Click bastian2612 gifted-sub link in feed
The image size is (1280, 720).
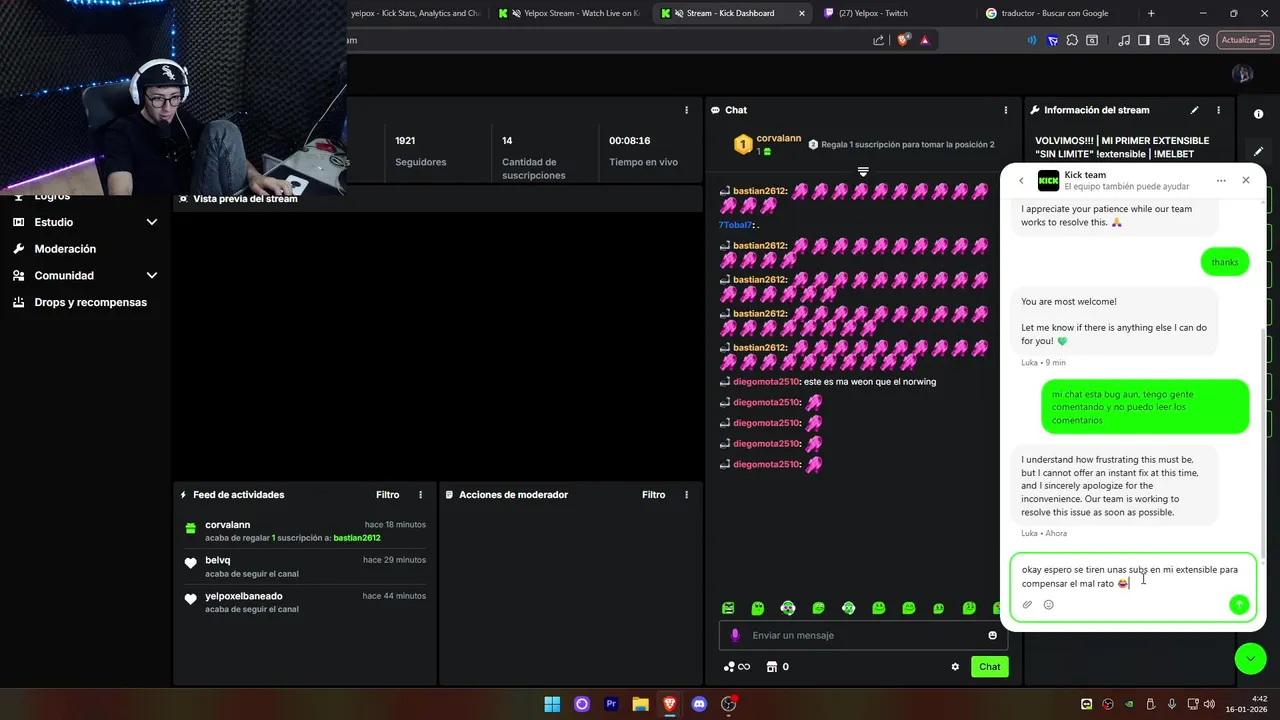click(357, 538)
